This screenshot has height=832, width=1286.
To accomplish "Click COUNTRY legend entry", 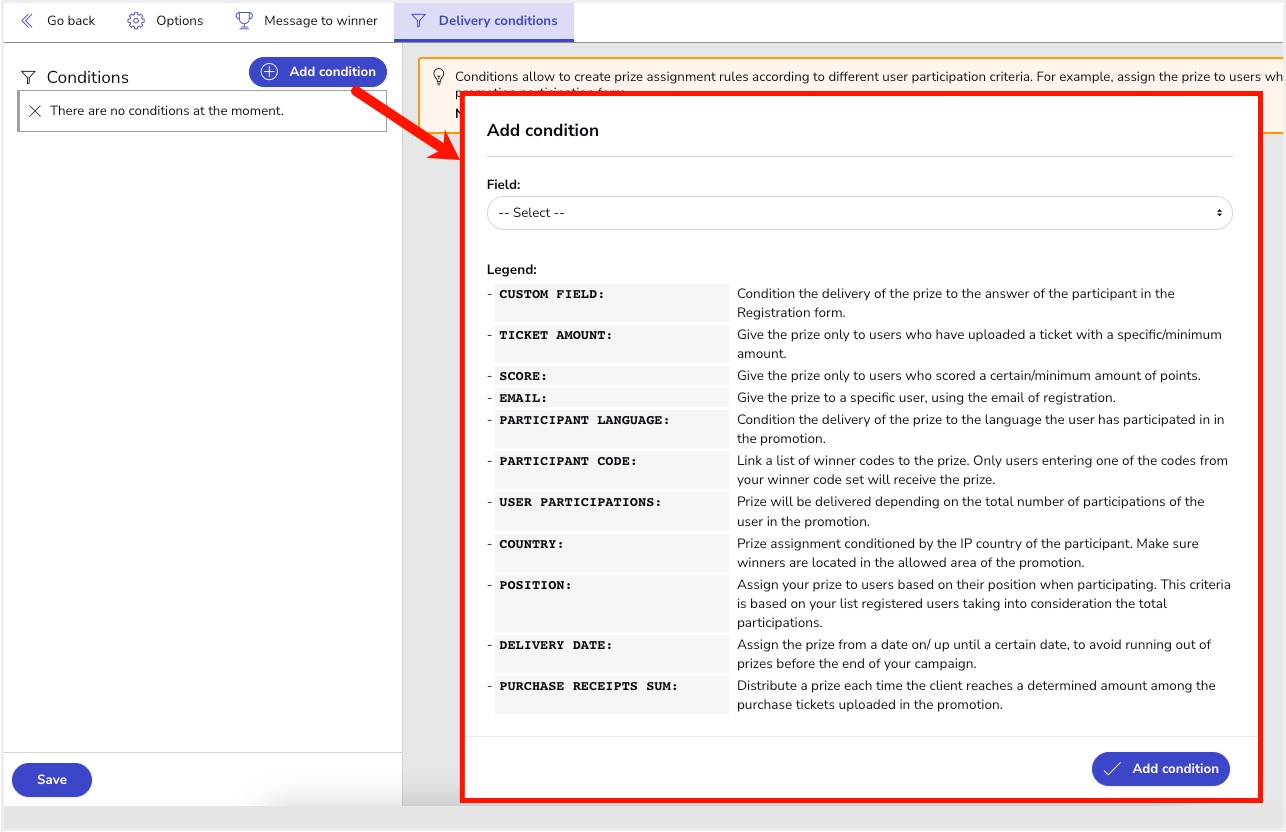I will [531, 544].
